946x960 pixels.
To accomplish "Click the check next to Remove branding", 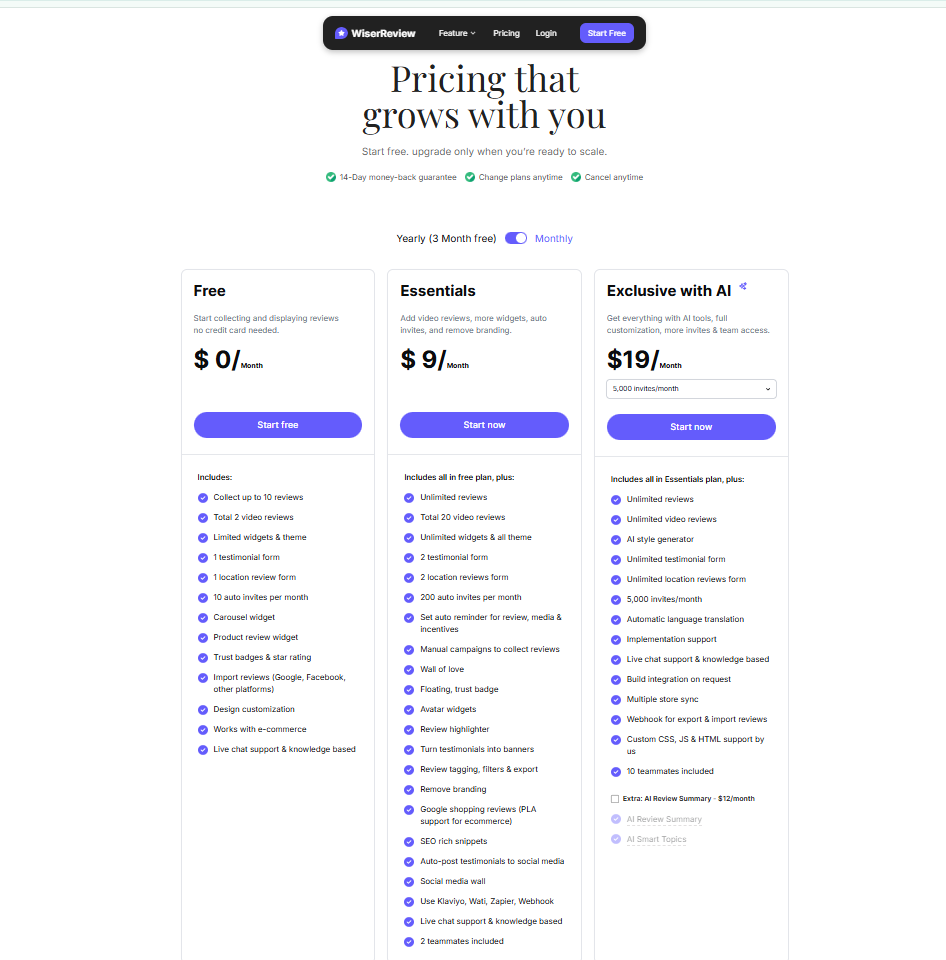I will pyautogui.click(x=408, y=789).
